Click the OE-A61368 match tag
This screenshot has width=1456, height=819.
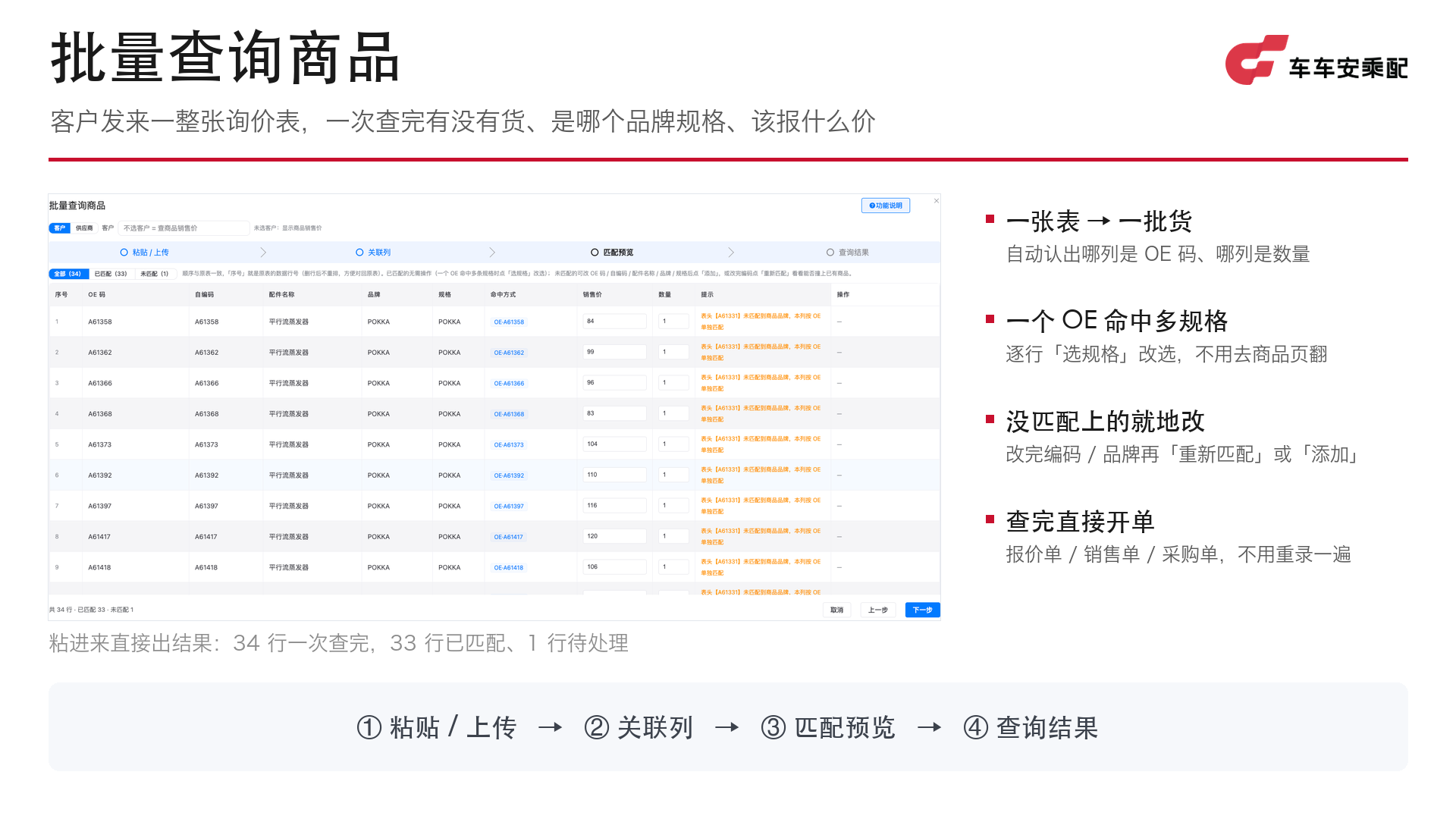pyautogui.click(x=509, y=414)
